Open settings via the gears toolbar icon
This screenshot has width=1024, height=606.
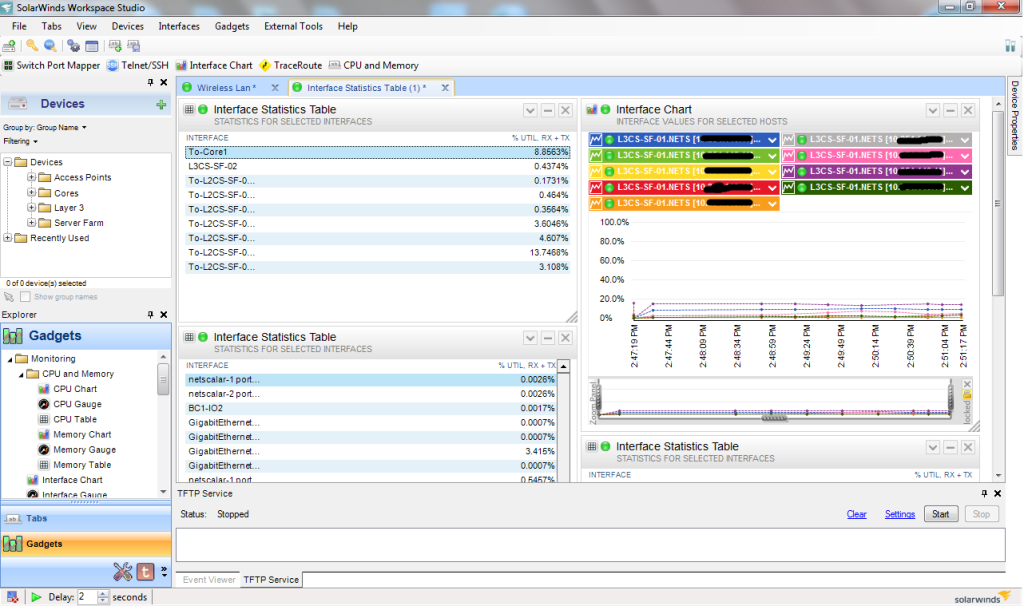tap(73, 46)
